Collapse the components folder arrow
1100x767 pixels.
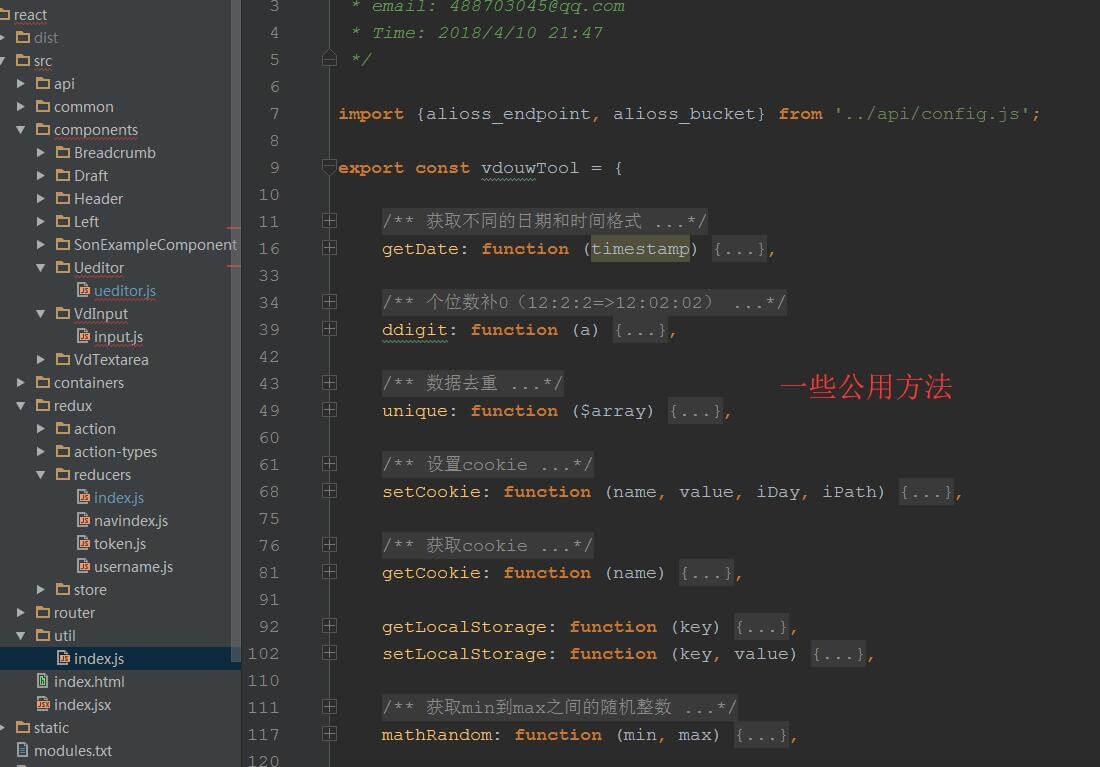point(21,130)
